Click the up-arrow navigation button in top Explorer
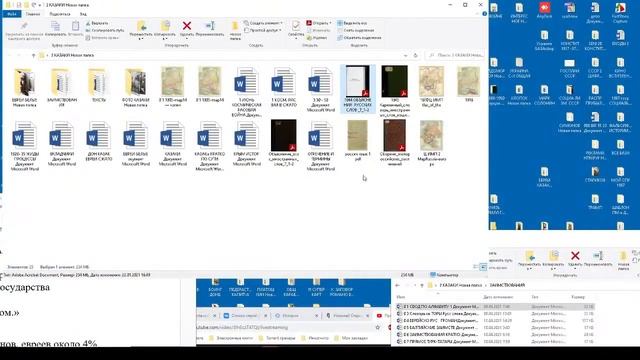Viewport: 640px width, 360px height. [x=33, y=55]
